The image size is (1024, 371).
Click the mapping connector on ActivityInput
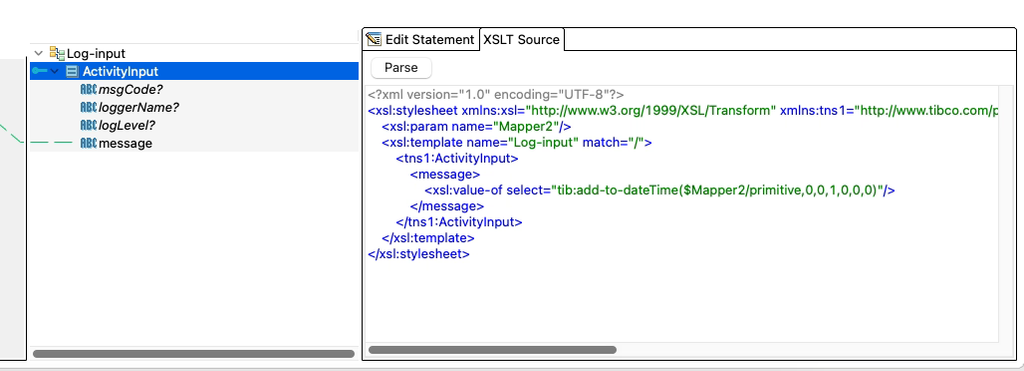39,72
